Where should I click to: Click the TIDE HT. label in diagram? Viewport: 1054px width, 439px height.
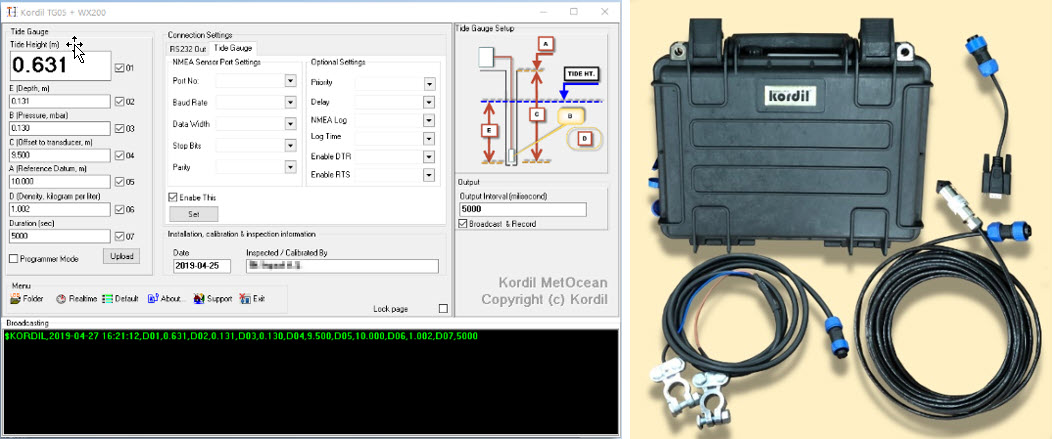pyautogui.click(x=581, y=73)
